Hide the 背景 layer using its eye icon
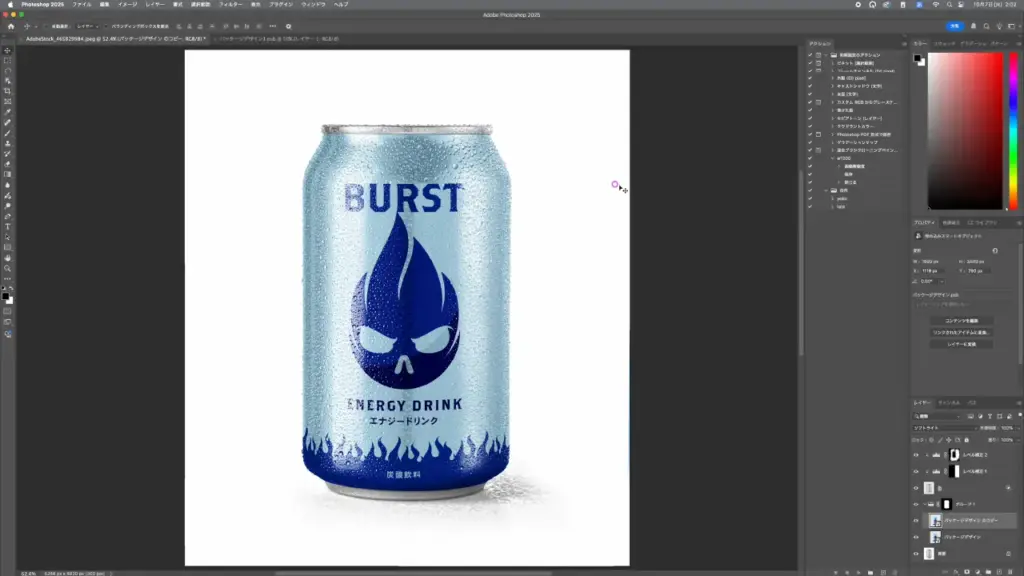Image resolution: width=1024 pixels, height=576 pixels. pyautogui.click(x=916, y=553)
